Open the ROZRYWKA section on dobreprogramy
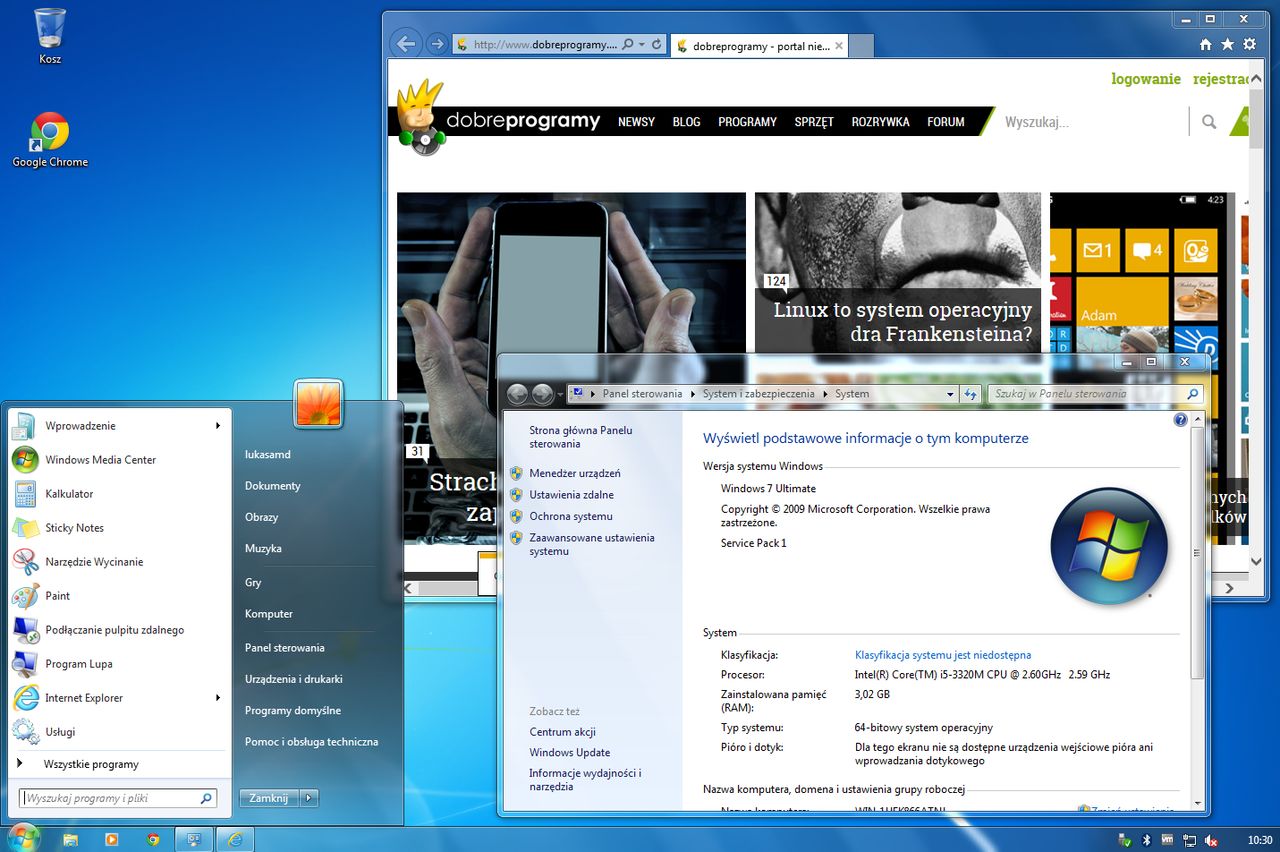 tap(881, 122)
